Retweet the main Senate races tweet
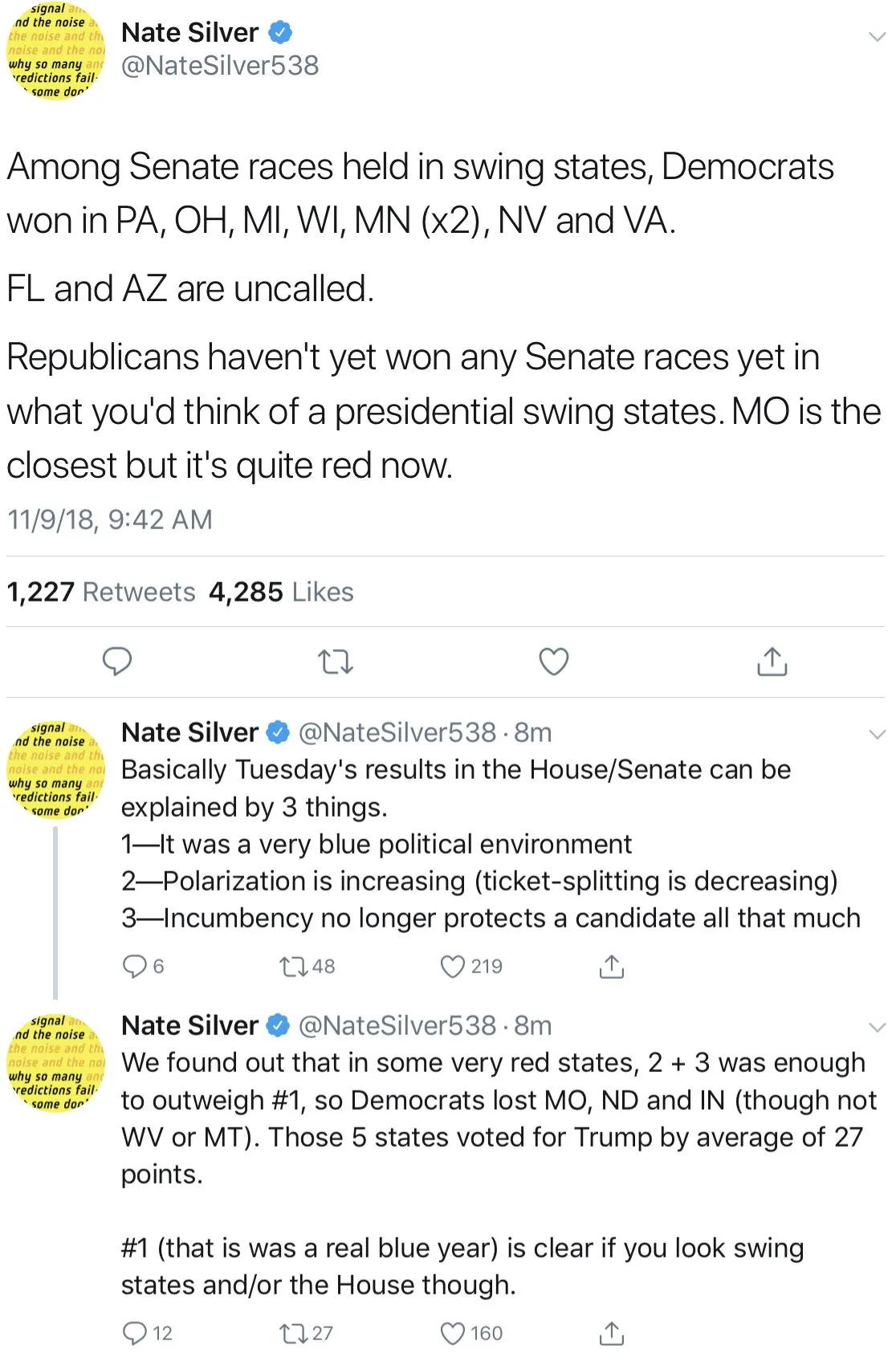The height and width of the screenshot is (1353, 896). point(336,662)
